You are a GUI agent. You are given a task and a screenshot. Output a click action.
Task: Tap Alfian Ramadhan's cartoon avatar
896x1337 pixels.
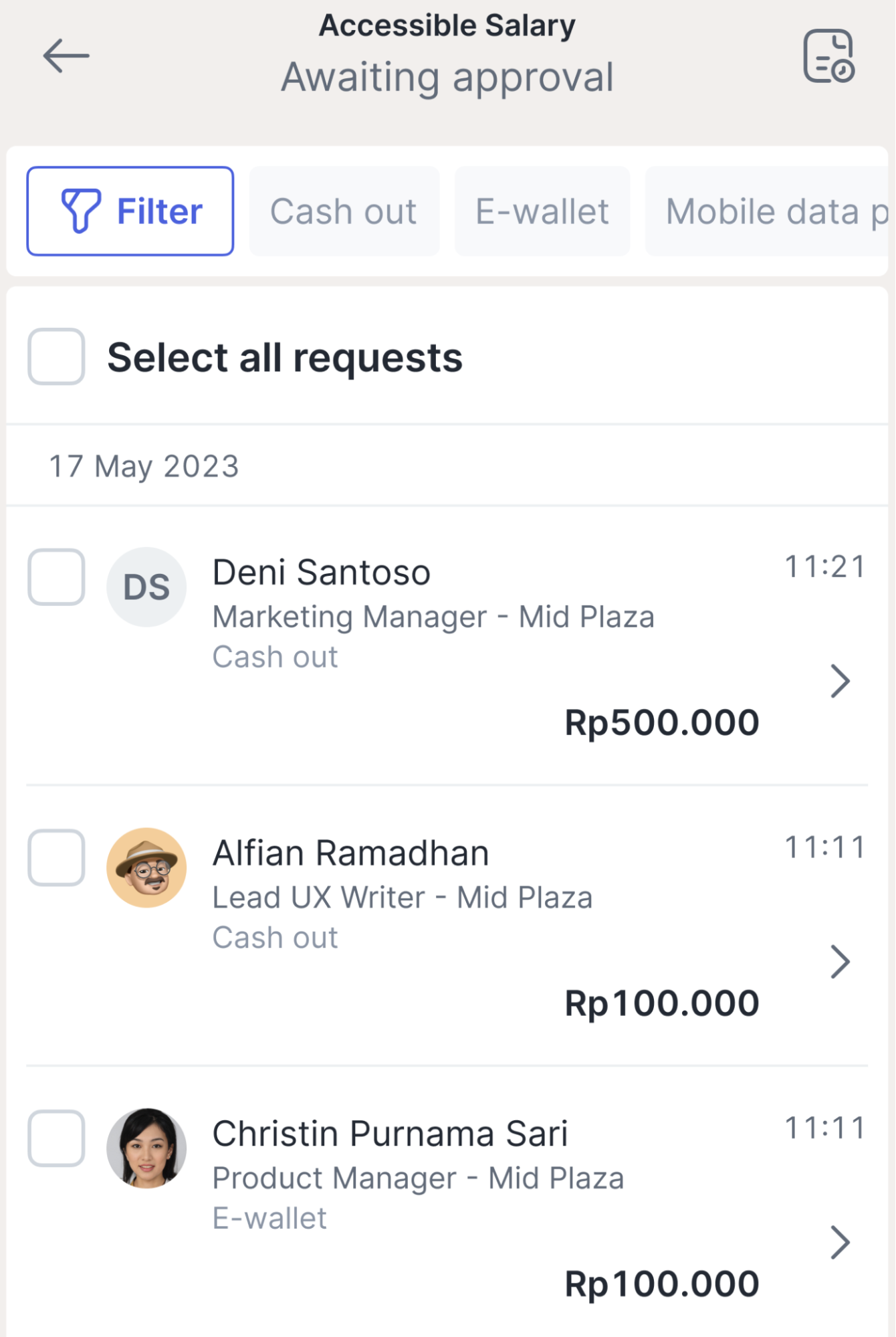146,867
